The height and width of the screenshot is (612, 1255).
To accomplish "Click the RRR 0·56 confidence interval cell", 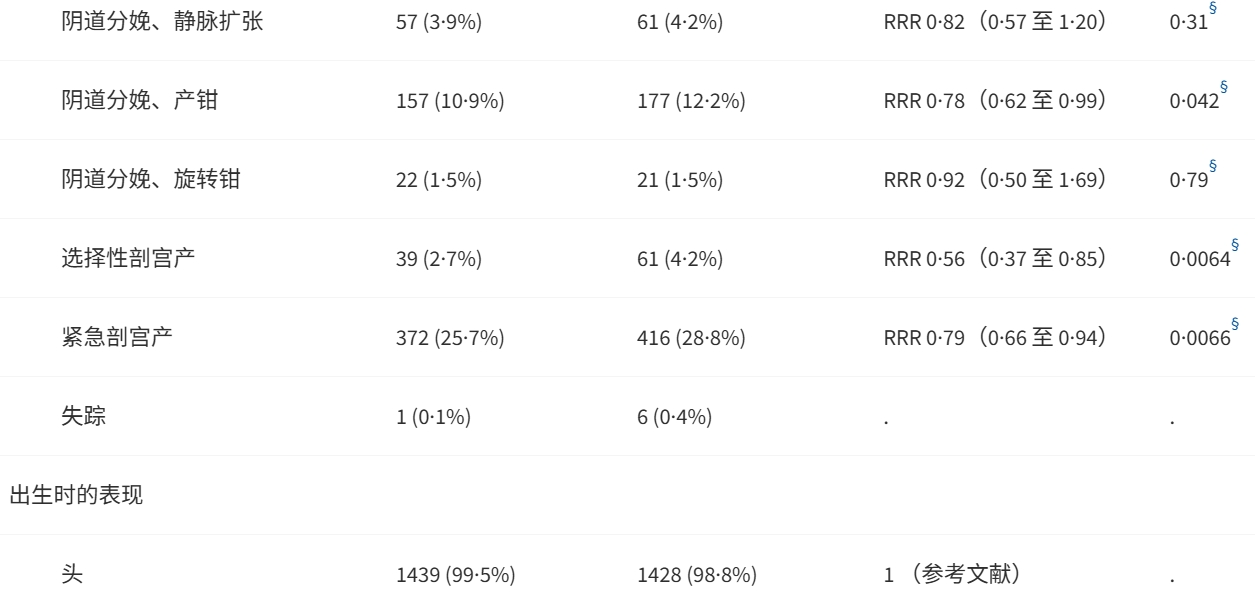I will pyautogui.click(x=994, y=260).
